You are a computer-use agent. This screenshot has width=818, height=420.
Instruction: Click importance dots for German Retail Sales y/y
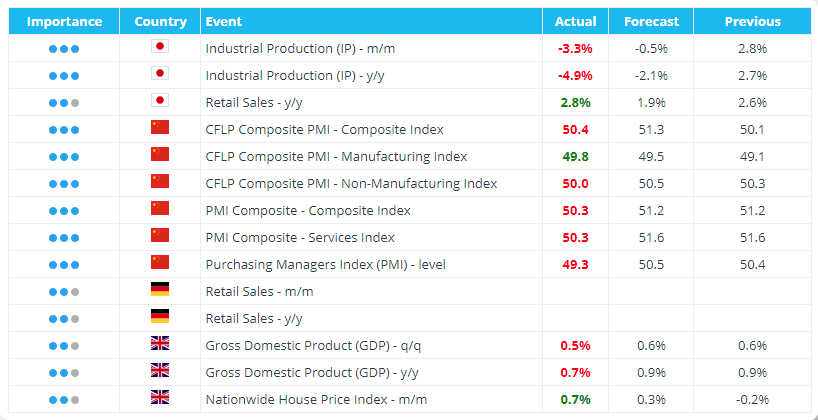tap(63, 318)
